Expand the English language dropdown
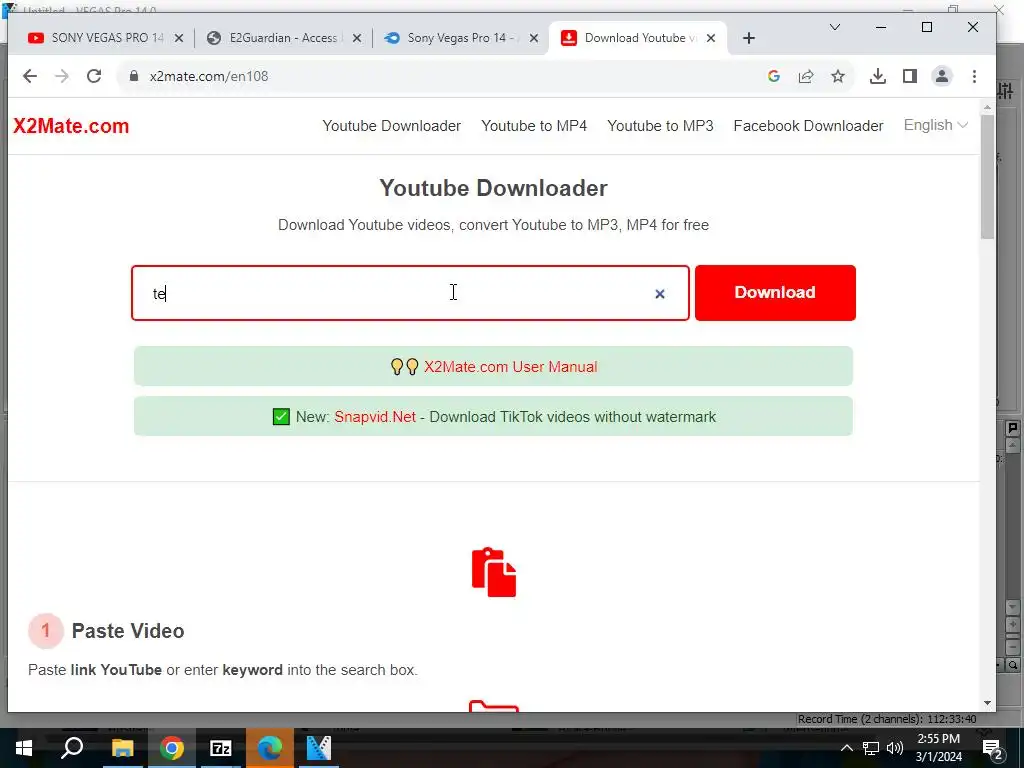The image size is (1024, 768). click(935, 125)
